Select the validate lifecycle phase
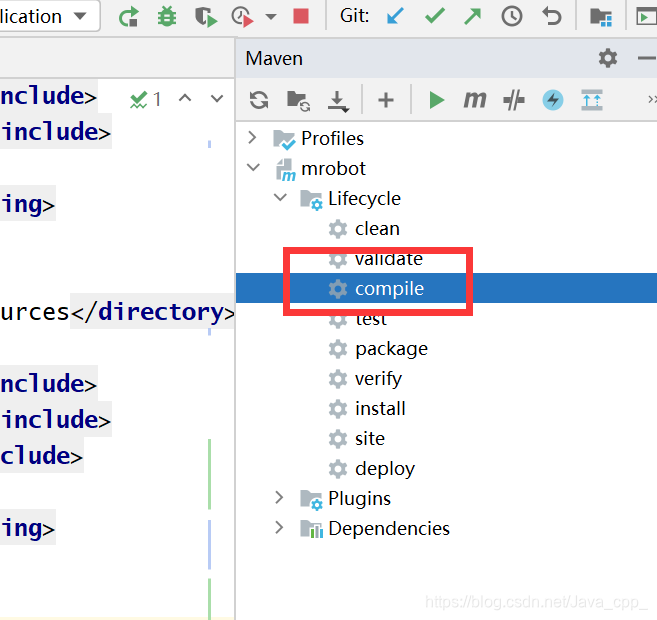Screen dimensions: 657x620 coord(389,259)
